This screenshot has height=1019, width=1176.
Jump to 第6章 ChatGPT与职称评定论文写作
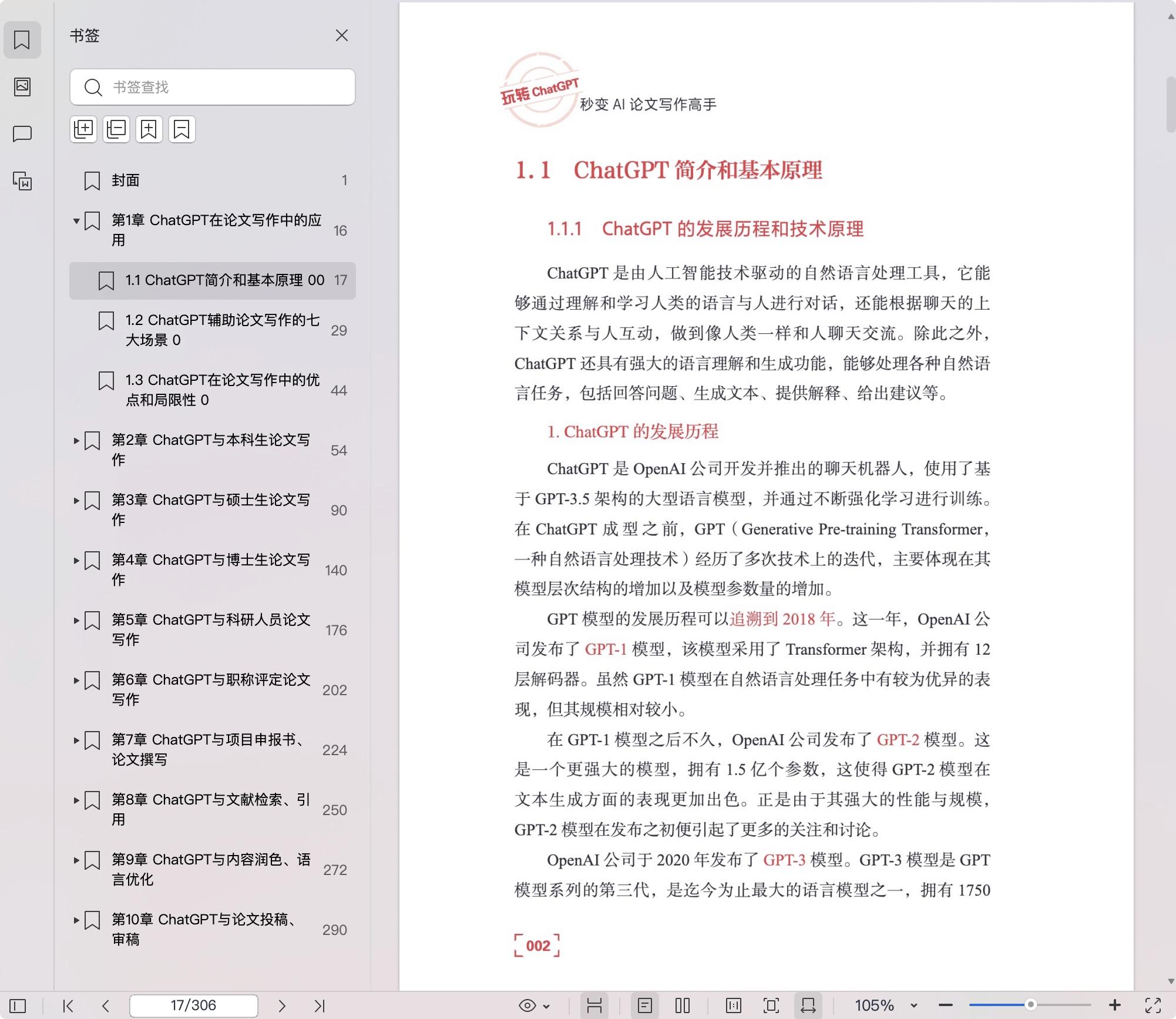[x=213, y=689]
